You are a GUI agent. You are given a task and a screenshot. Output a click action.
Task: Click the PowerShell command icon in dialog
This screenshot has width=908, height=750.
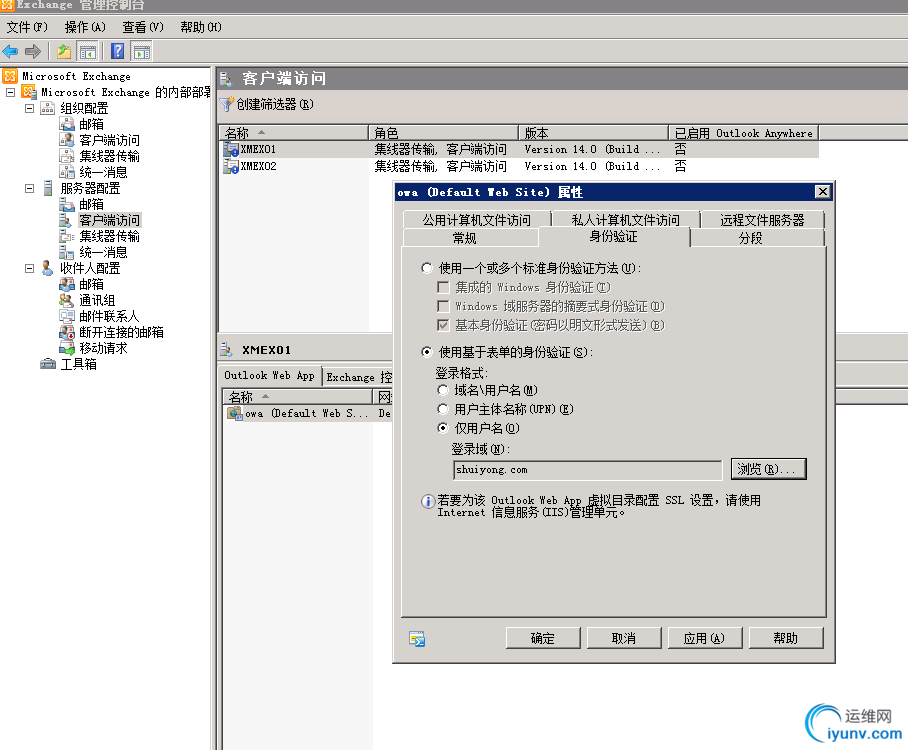pyautogui.click(x=417, y=639)
